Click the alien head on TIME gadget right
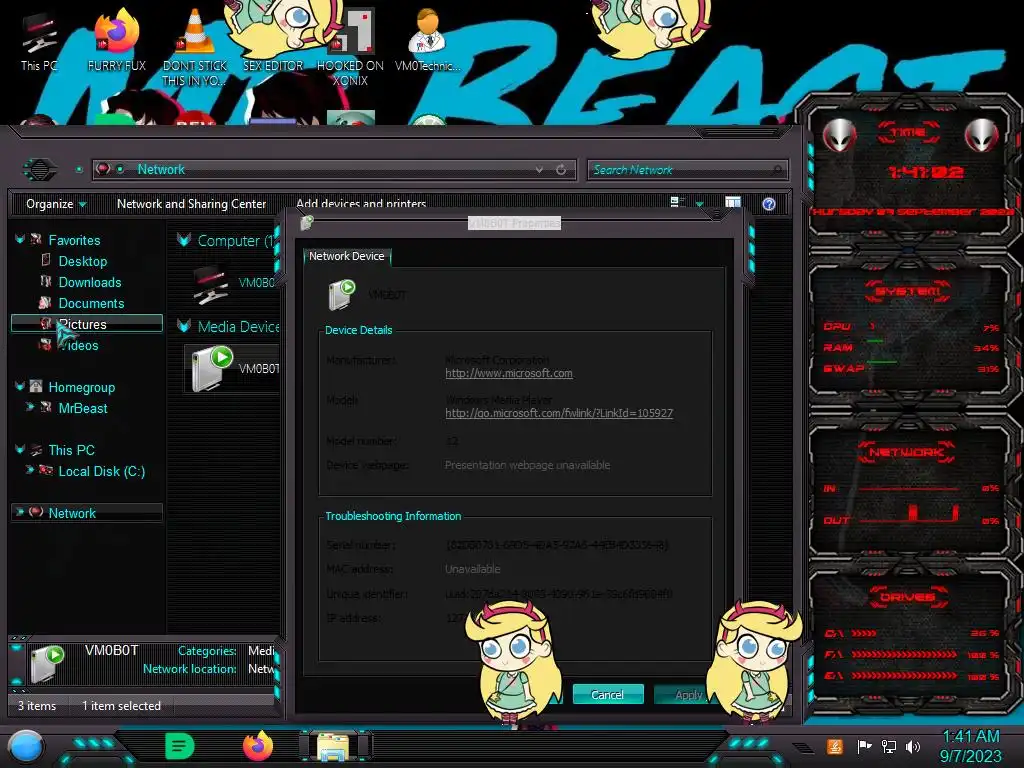The image size is (1024, 768). coord(982,135)
